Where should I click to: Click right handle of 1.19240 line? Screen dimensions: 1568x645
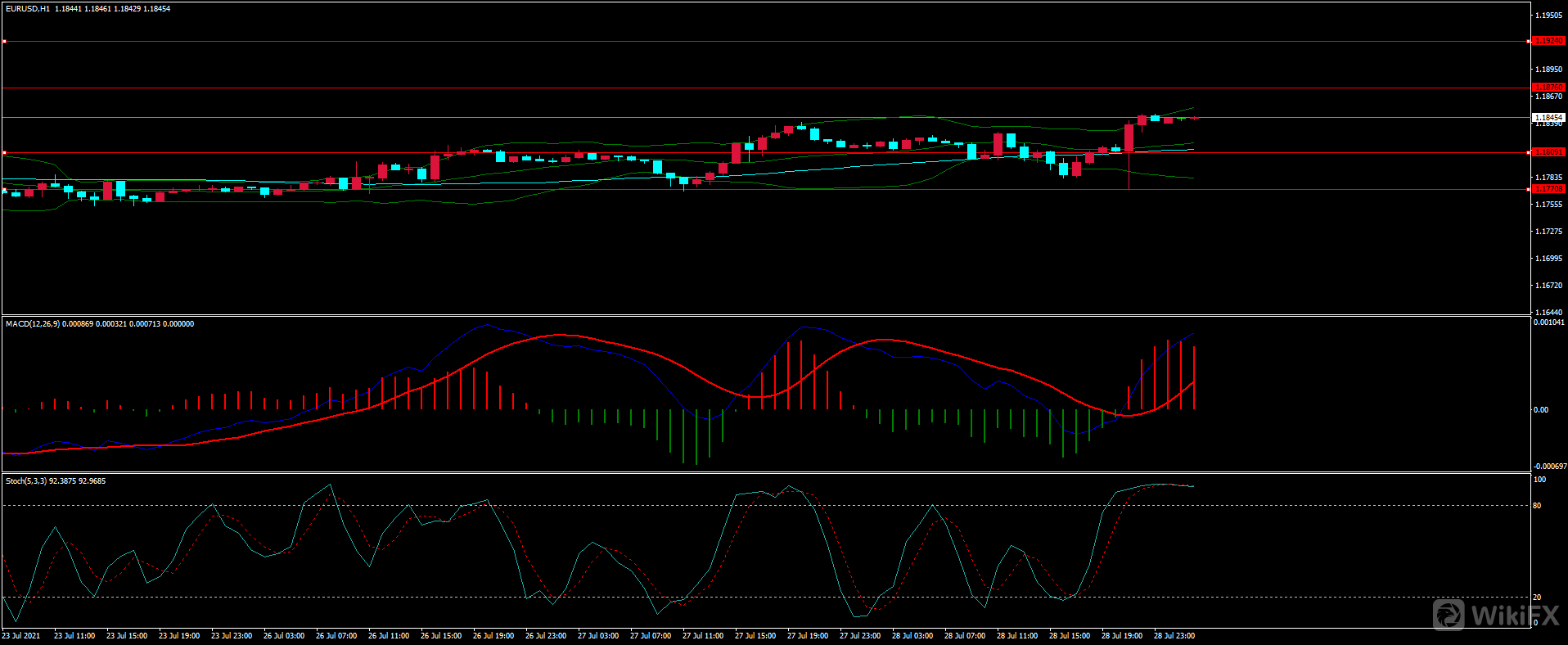click(x=1529, y=41)
